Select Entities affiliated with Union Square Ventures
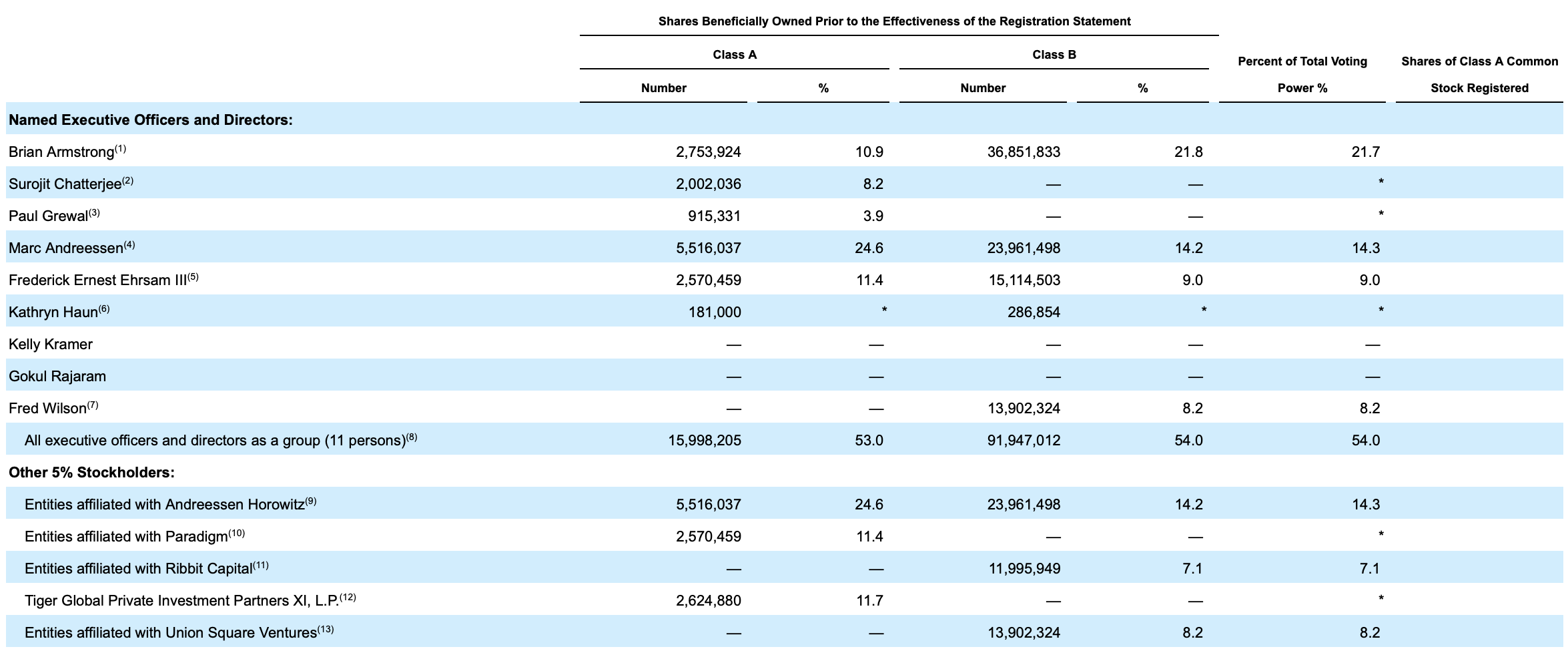 pyautogui.click(x=171, y=632)
